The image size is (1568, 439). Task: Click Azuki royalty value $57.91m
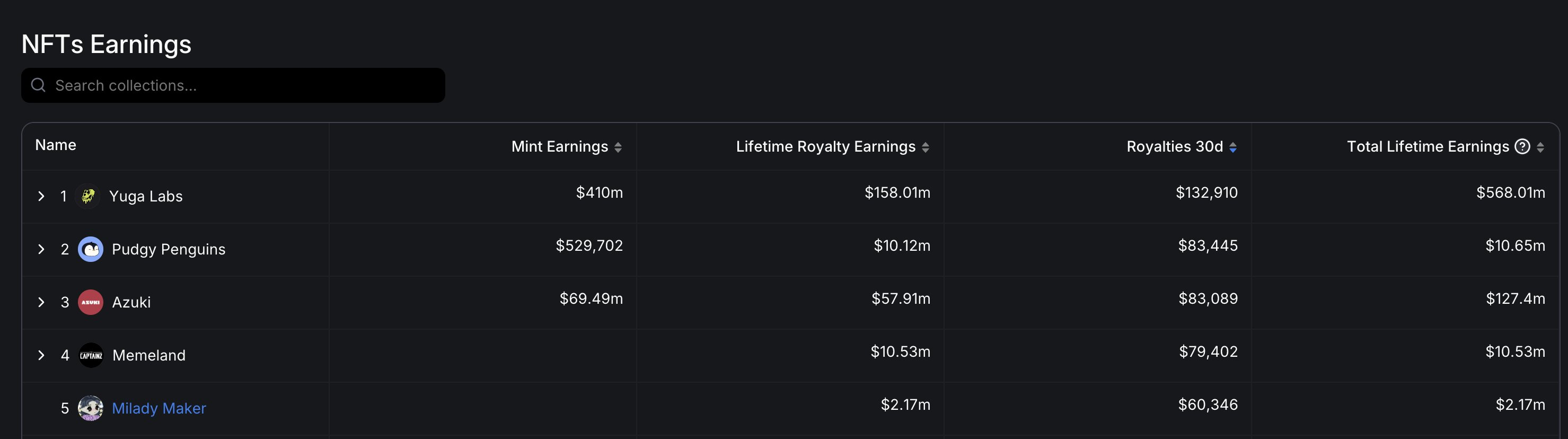901,298
